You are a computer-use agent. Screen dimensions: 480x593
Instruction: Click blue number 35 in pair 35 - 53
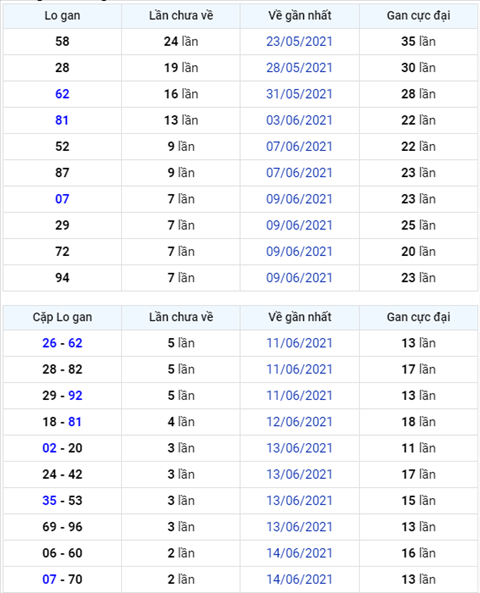click(x=50, y=501)
